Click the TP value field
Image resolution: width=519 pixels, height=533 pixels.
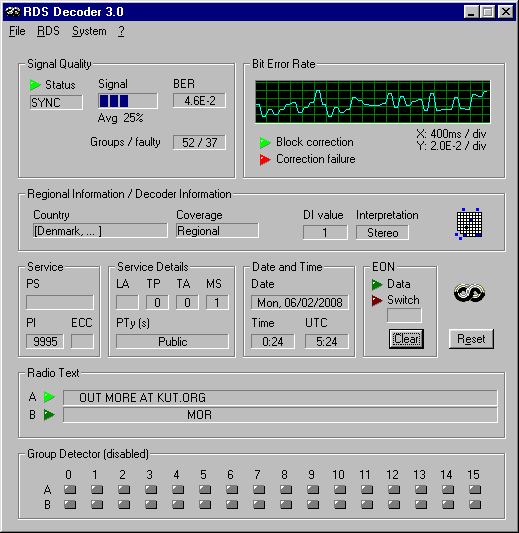[157, 302]
